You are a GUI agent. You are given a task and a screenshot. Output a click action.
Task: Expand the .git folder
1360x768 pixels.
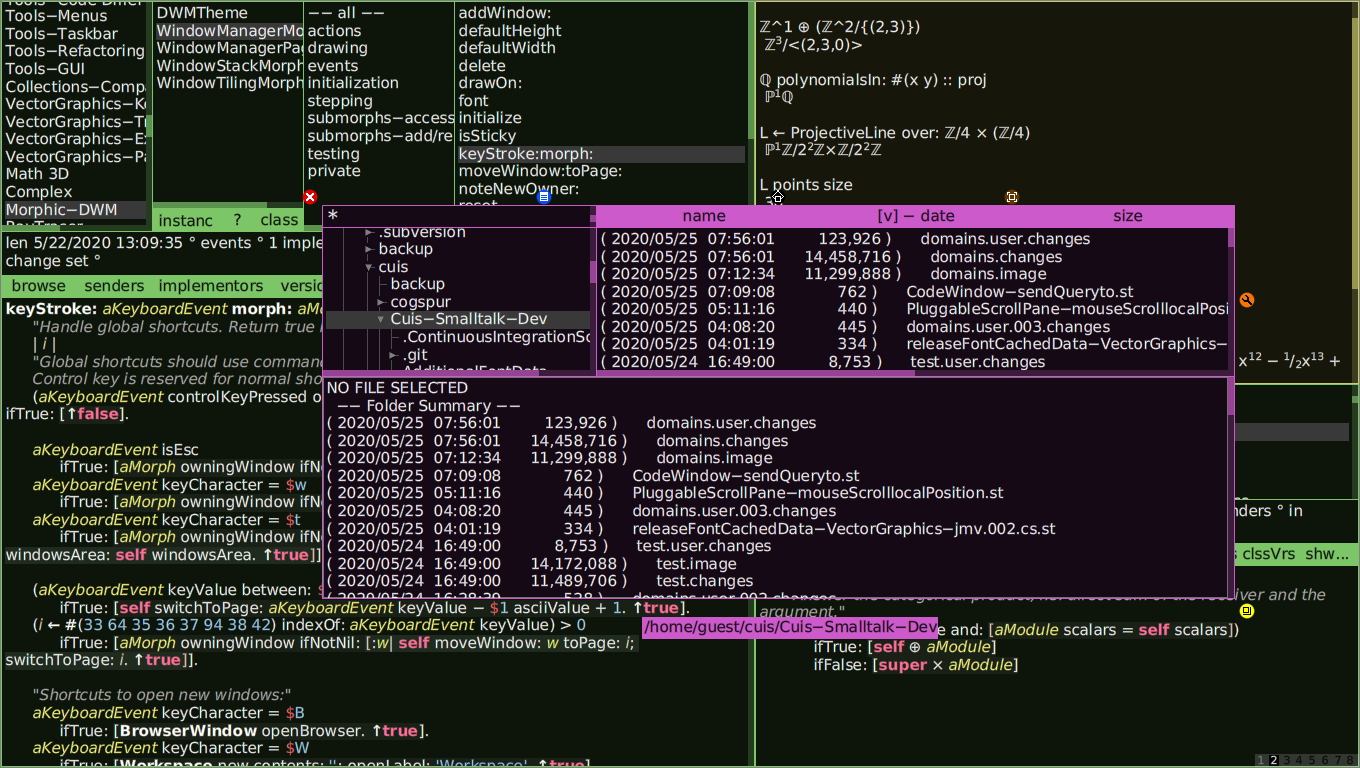[394, 355]
